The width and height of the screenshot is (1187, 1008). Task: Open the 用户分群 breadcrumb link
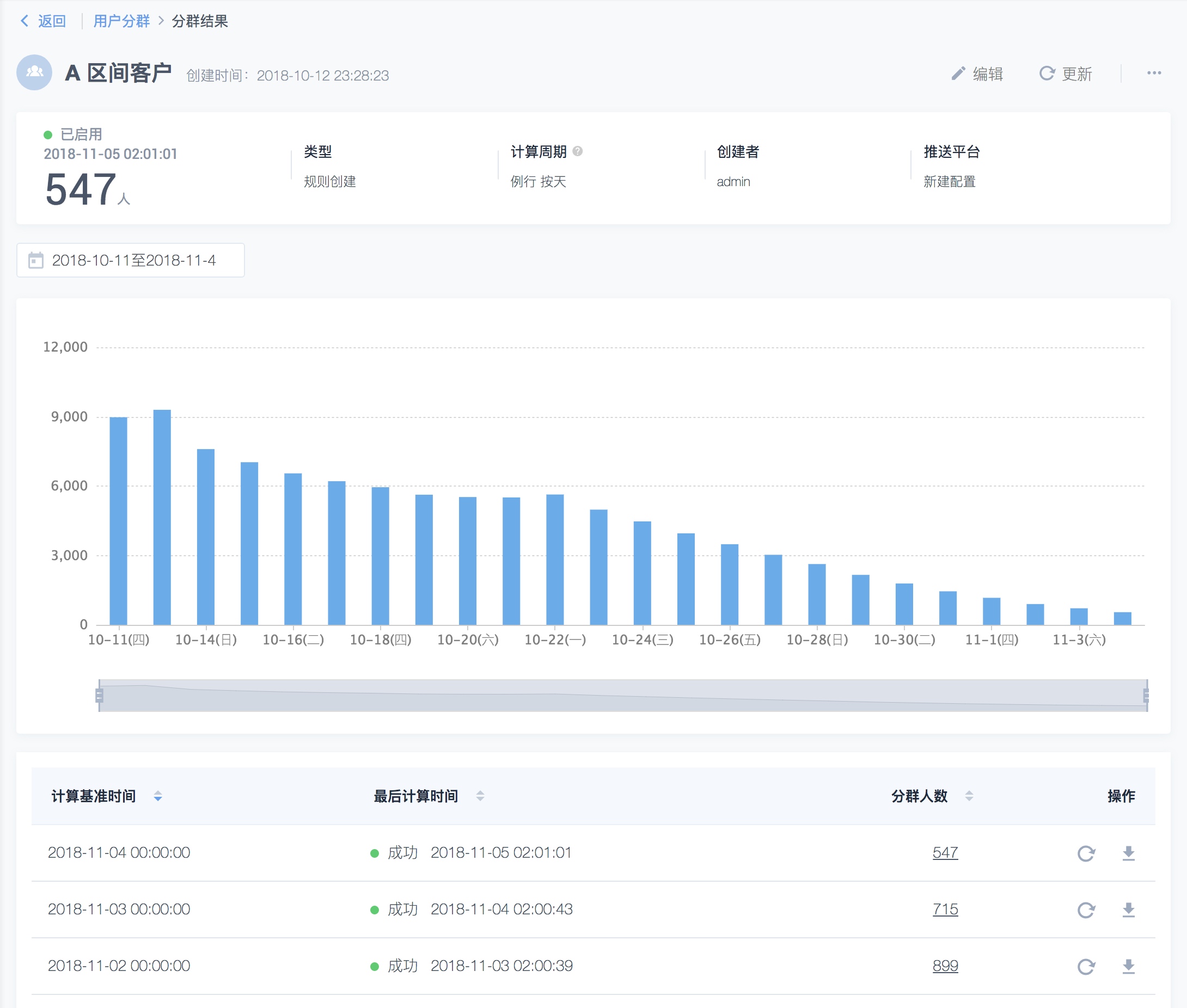point(121,21)
